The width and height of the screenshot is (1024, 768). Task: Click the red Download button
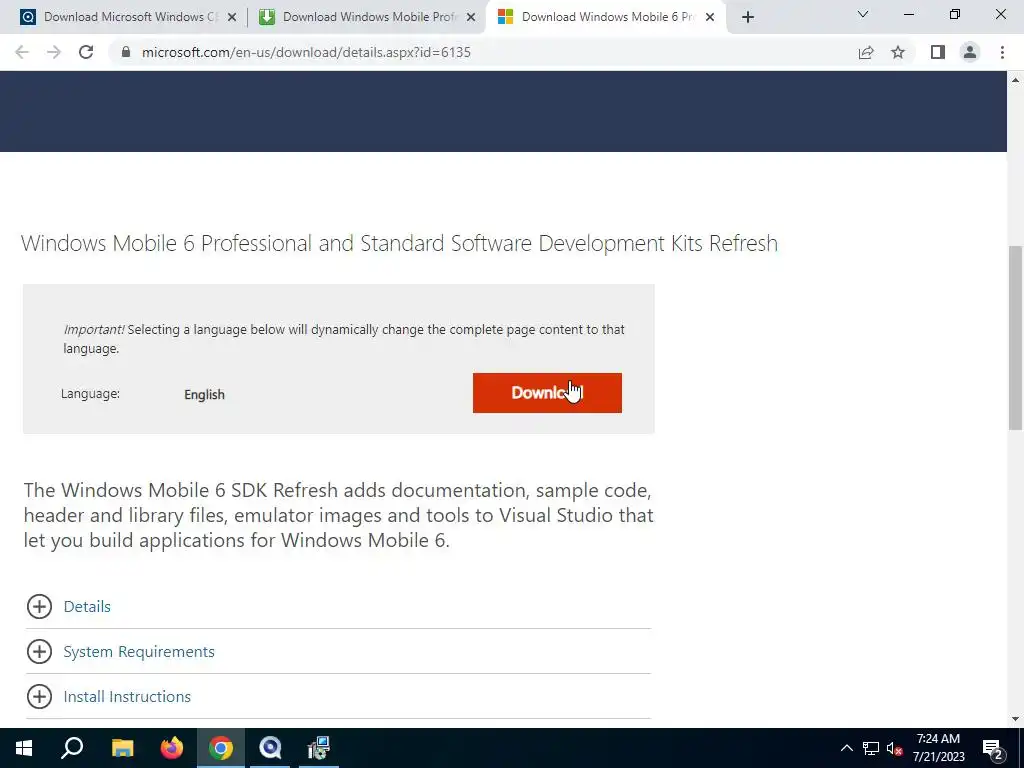coord(547,392)
